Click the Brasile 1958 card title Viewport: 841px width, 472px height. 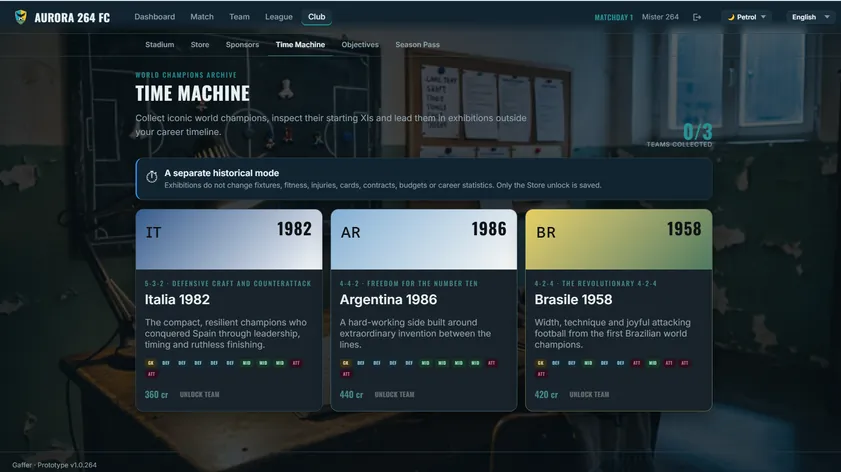coord(573,299)
